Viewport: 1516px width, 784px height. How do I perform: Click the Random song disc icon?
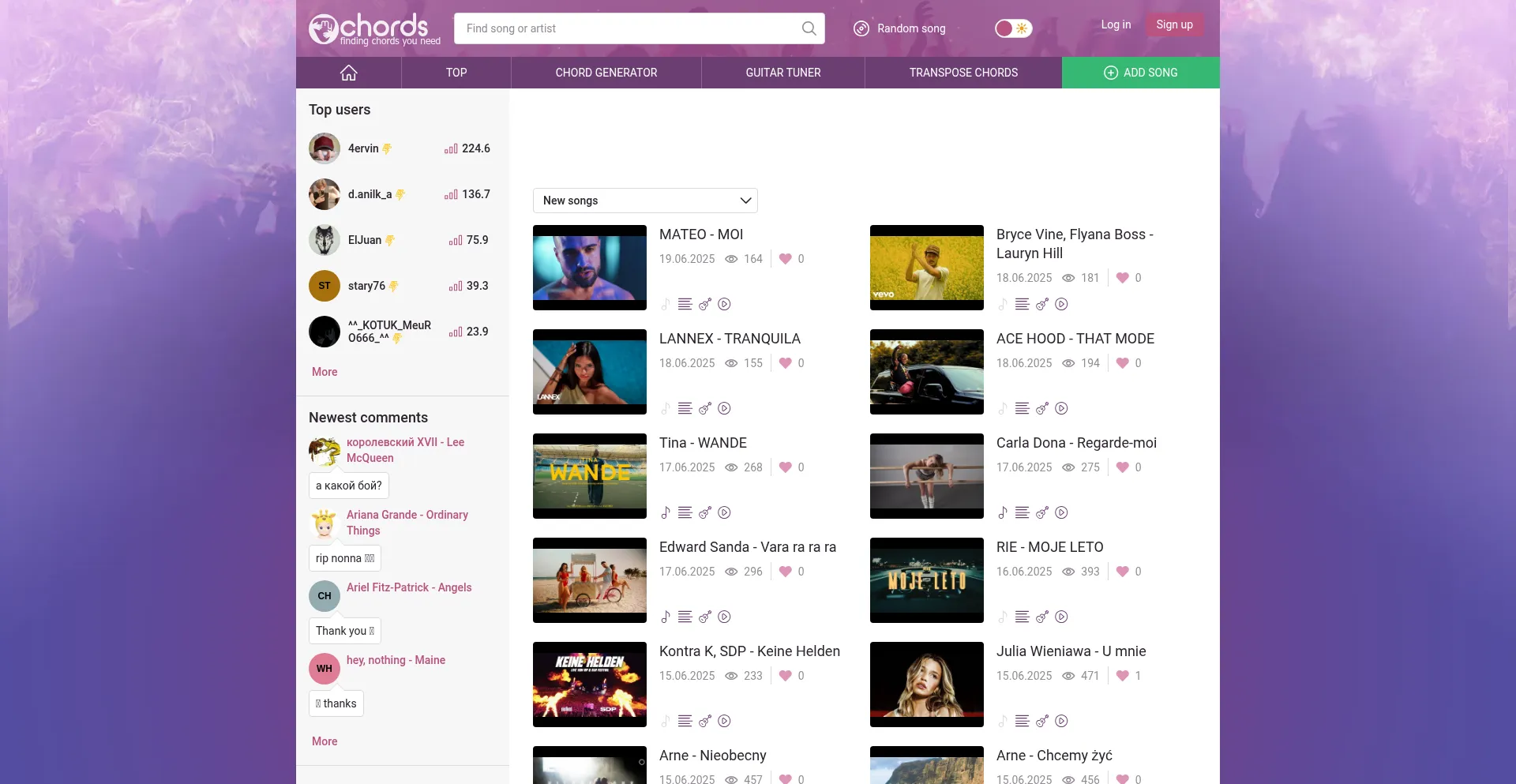(x=861, y=28)
